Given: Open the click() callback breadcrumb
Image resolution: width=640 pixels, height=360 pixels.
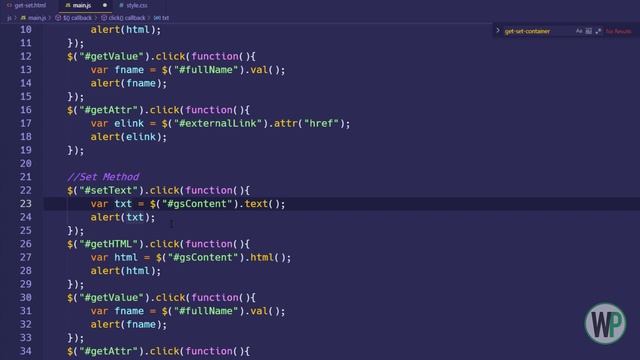Looking at the screenshot, I should tap(123, 18).
